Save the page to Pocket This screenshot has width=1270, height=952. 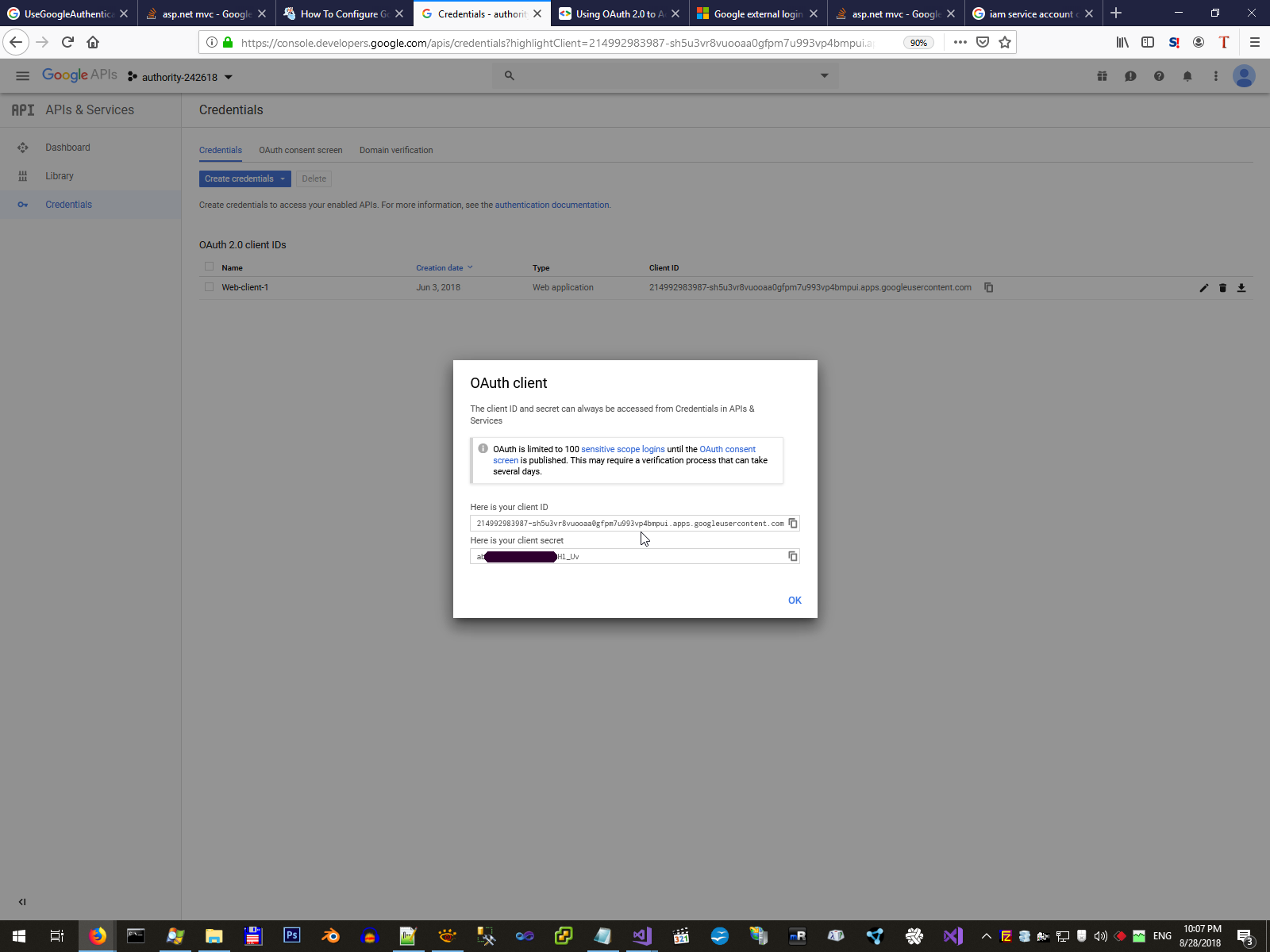coord(983,42)
